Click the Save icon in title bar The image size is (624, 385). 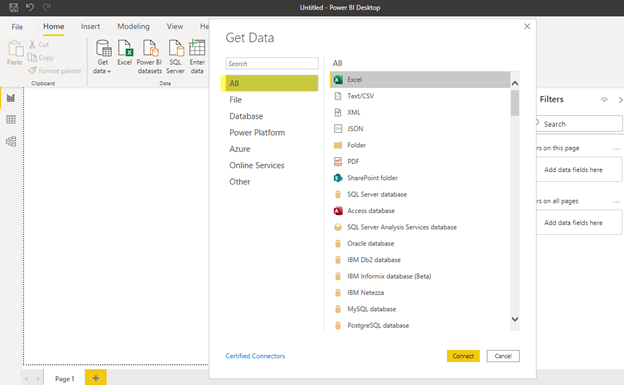click(14, 7)
